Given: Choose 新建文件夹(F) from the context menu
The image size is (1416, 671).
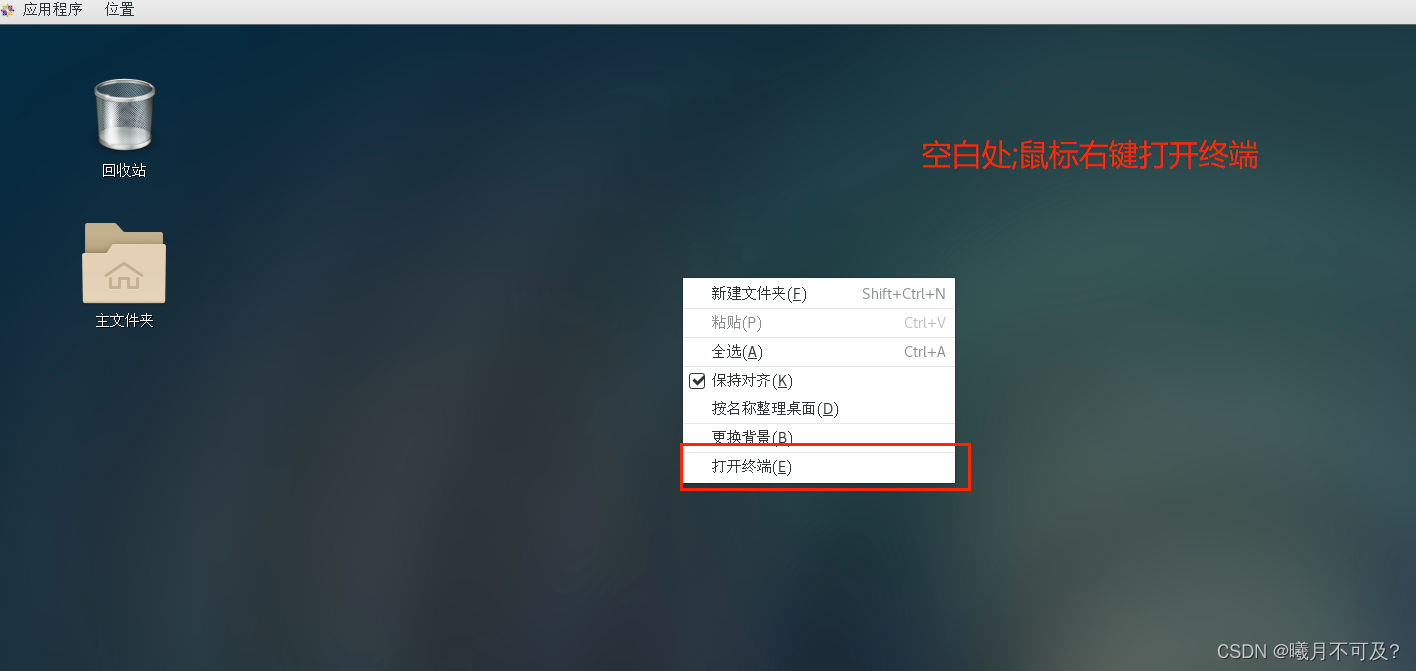Looking at the screenshot, I should click(818, 293).
